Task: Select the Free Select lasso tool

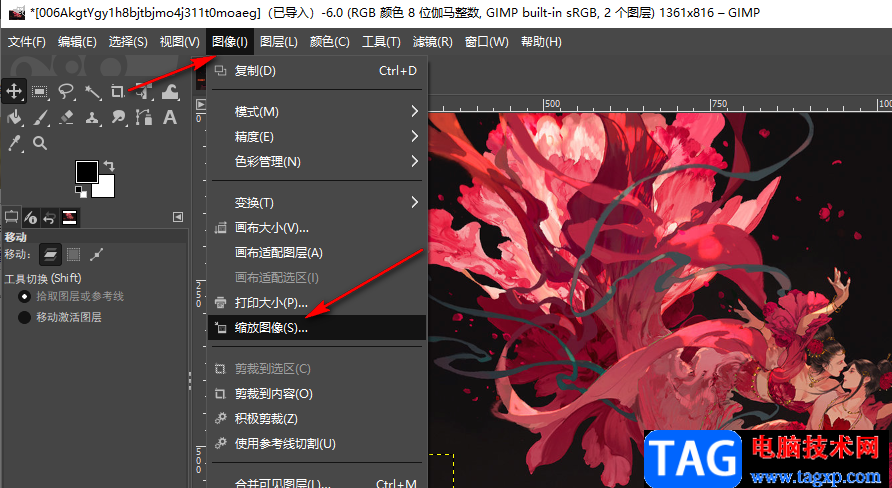Action: pos(67,91)
